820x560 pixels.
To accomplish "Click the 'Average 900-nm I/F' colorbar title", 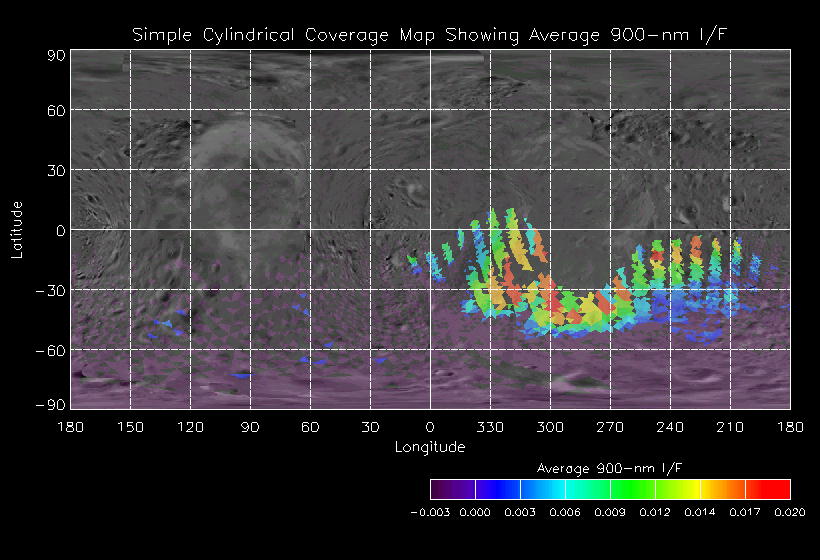I will click(610, 468).
